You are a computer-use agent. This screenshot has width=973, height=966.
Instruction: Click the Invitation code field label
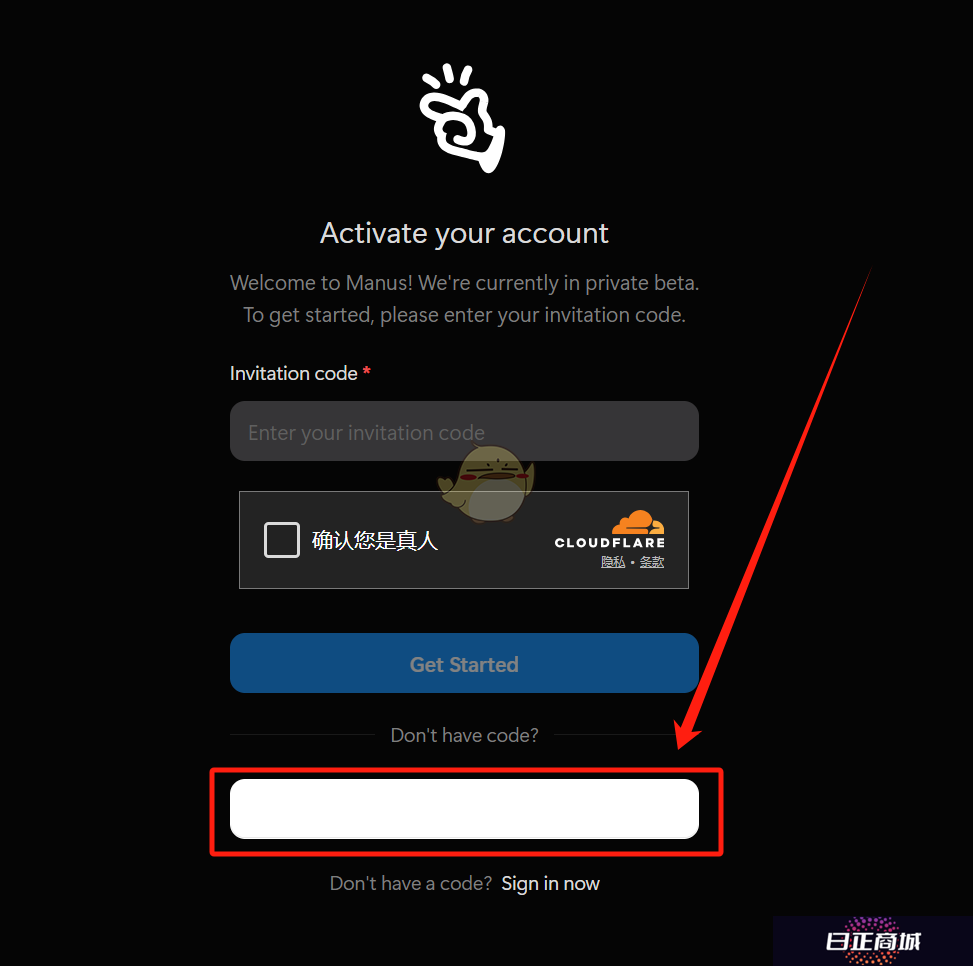[x=294, y=373]
